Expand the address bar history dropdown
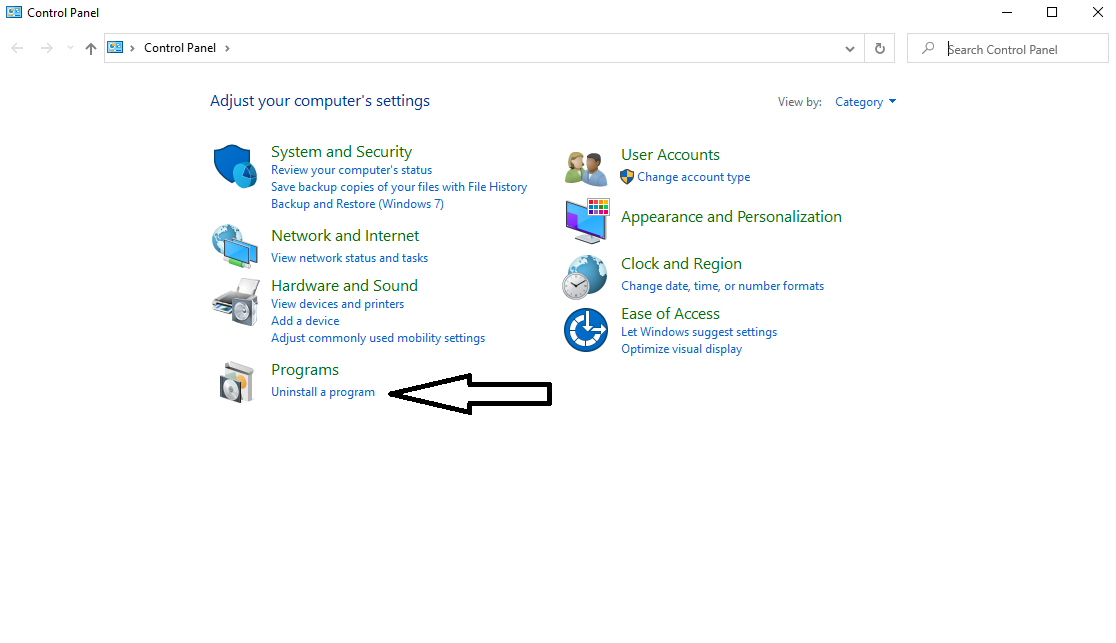 click(850, 48)
